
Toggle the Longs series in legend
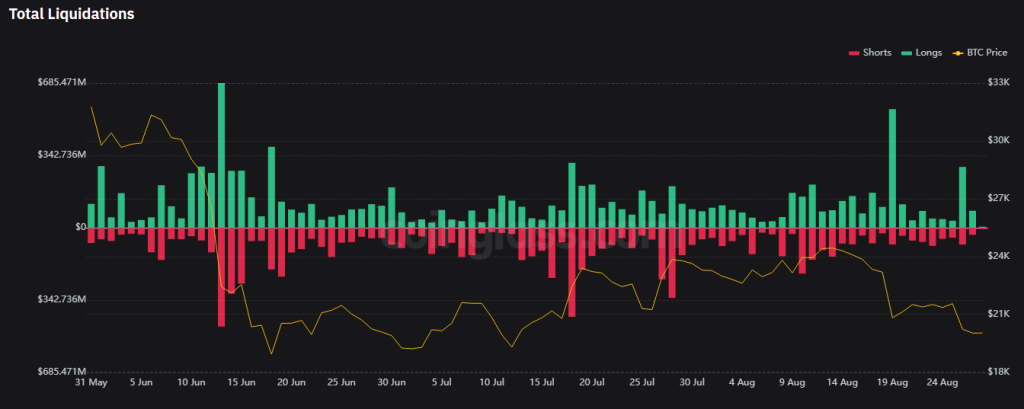point(921,53)
